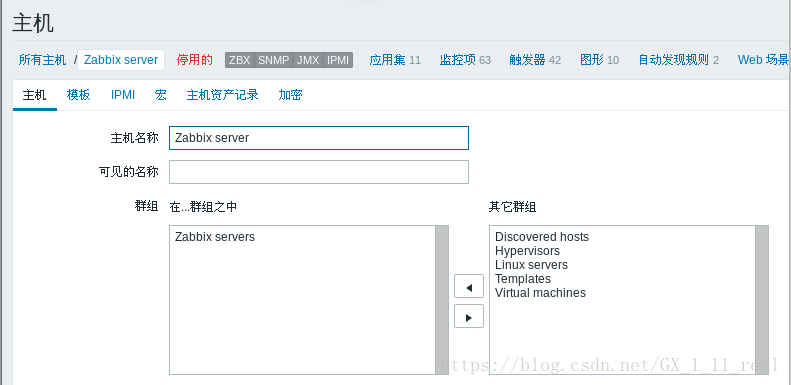The image size is (791, 385).
Task: Toggle the 停用的 status link
Action: 195,60
